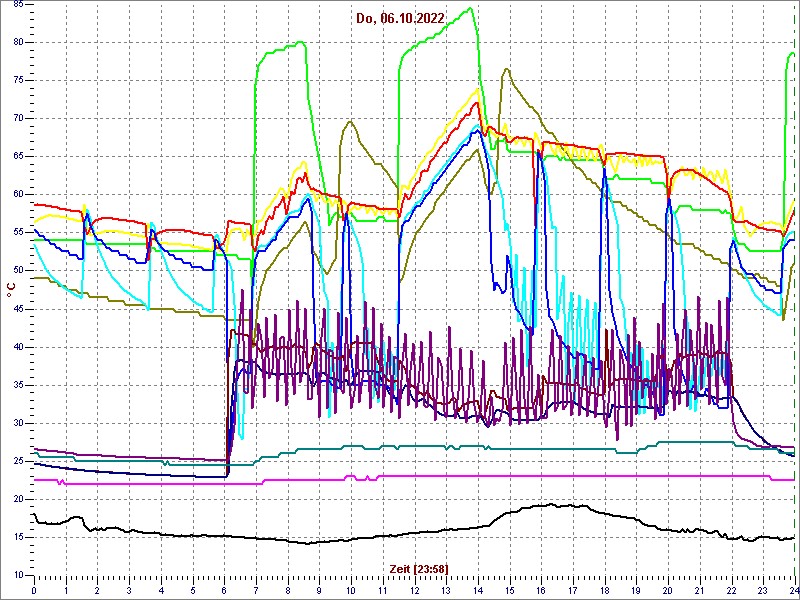The image size is (800, 600).
Task: Click the x-axis hour label 17
Action: point(572,590)
